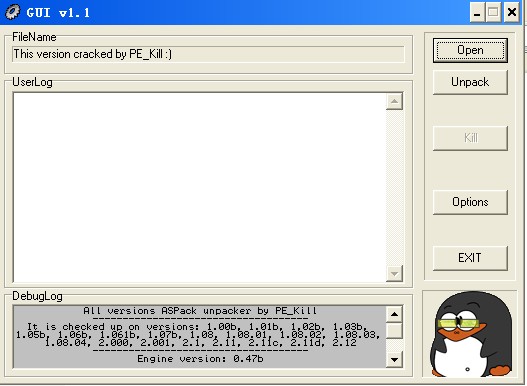Click the UserLog scroll down arrow
This screenshot has height=386, width=527.
pos(394,273)
